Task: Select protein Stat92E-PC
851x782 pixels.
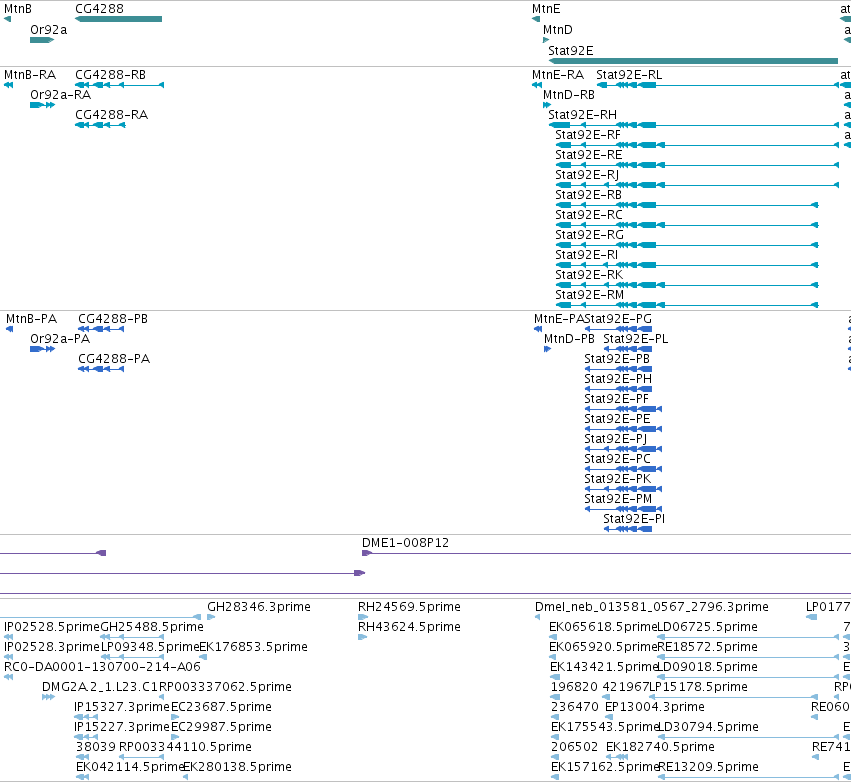Action: [x=617, y=460]
